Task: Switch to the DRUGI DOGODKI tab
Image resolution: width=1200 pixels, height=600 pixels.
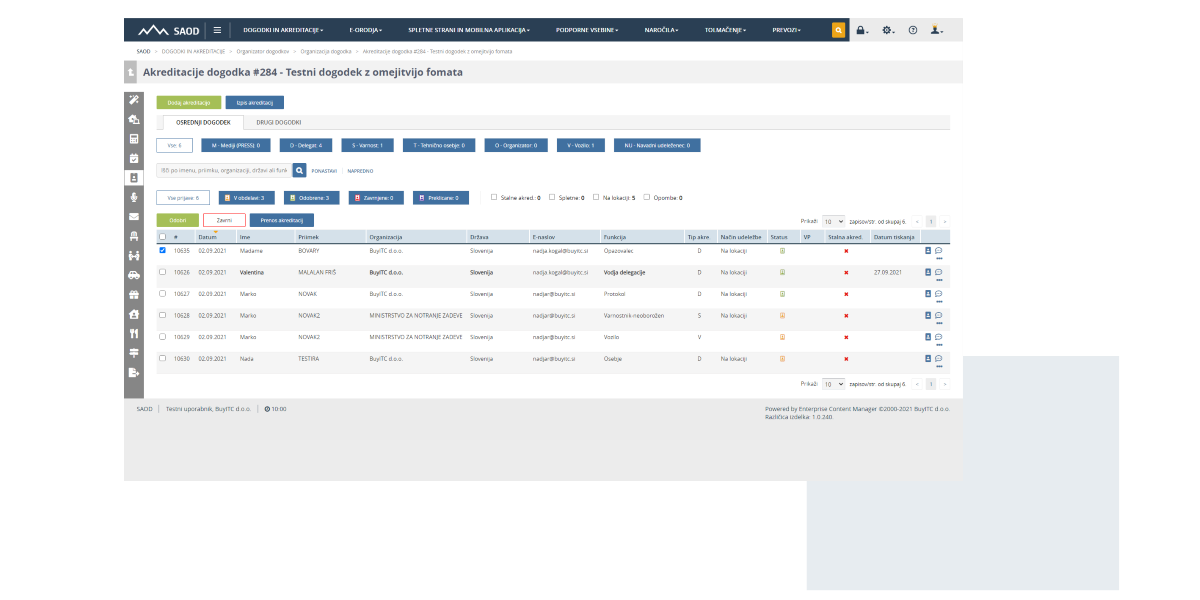Action: click(x=278, y=122)
